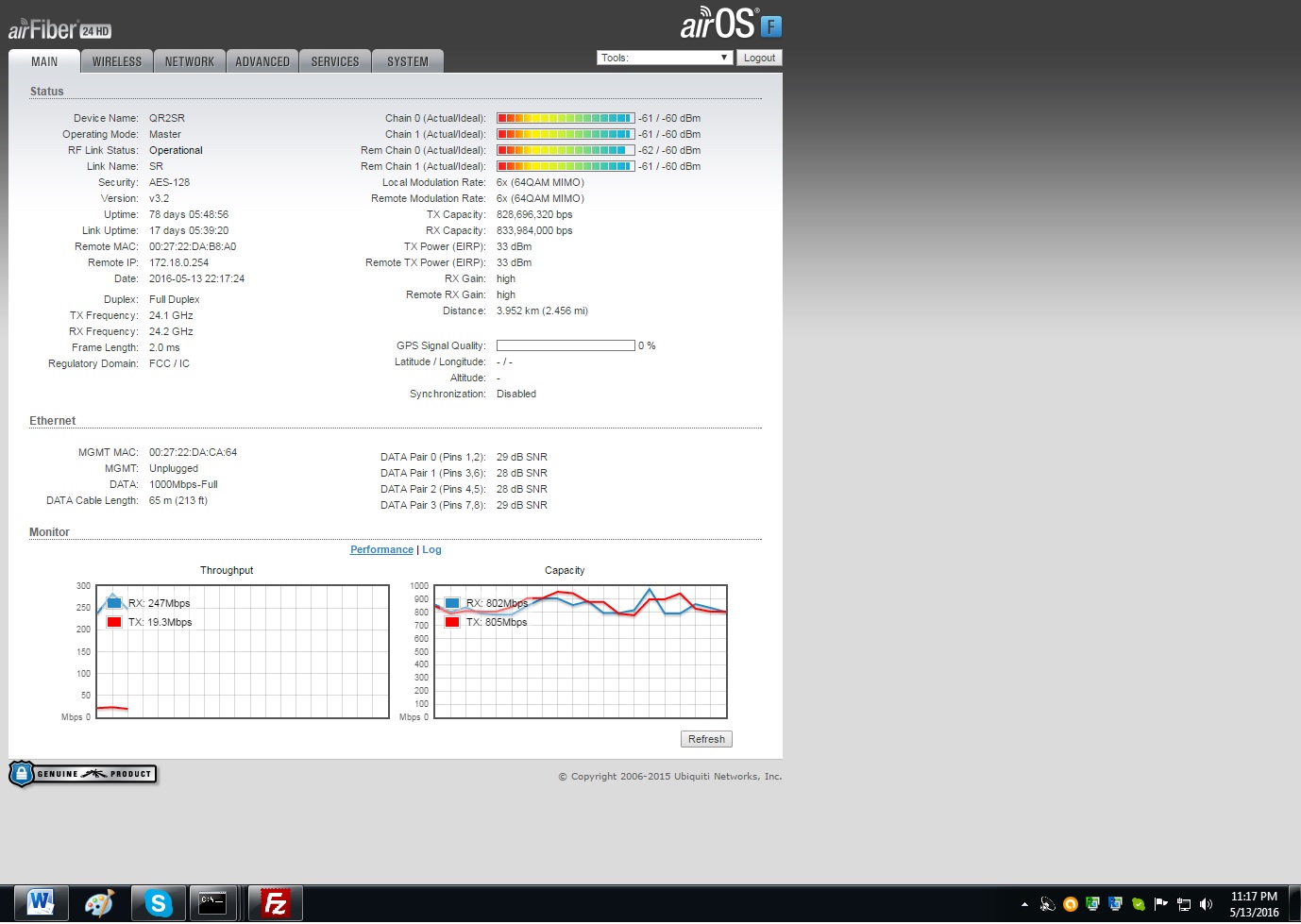Open Paint from the taskbar
The image size is (1301, 924).
pyautogui.click(x=99, y=903)
